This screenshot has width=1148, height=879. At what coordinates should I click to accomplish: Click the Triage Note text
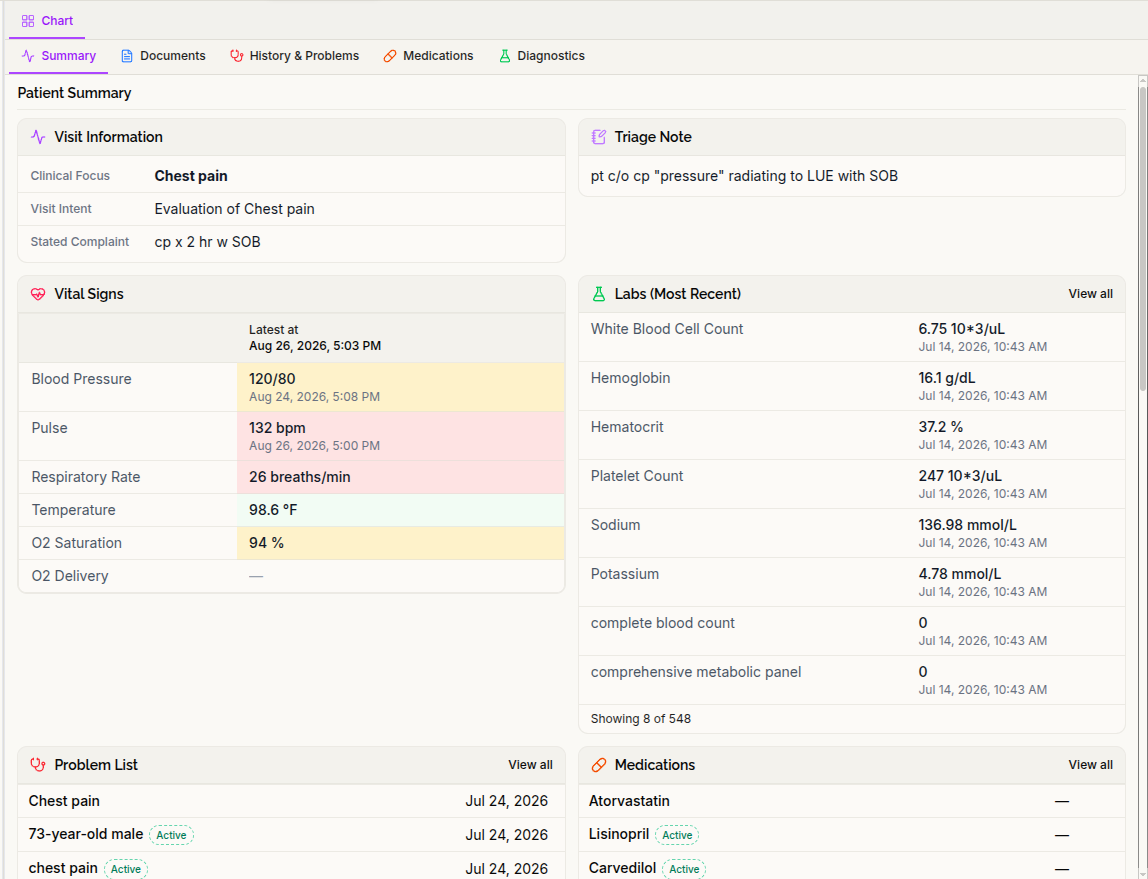[x=744, y=176]
